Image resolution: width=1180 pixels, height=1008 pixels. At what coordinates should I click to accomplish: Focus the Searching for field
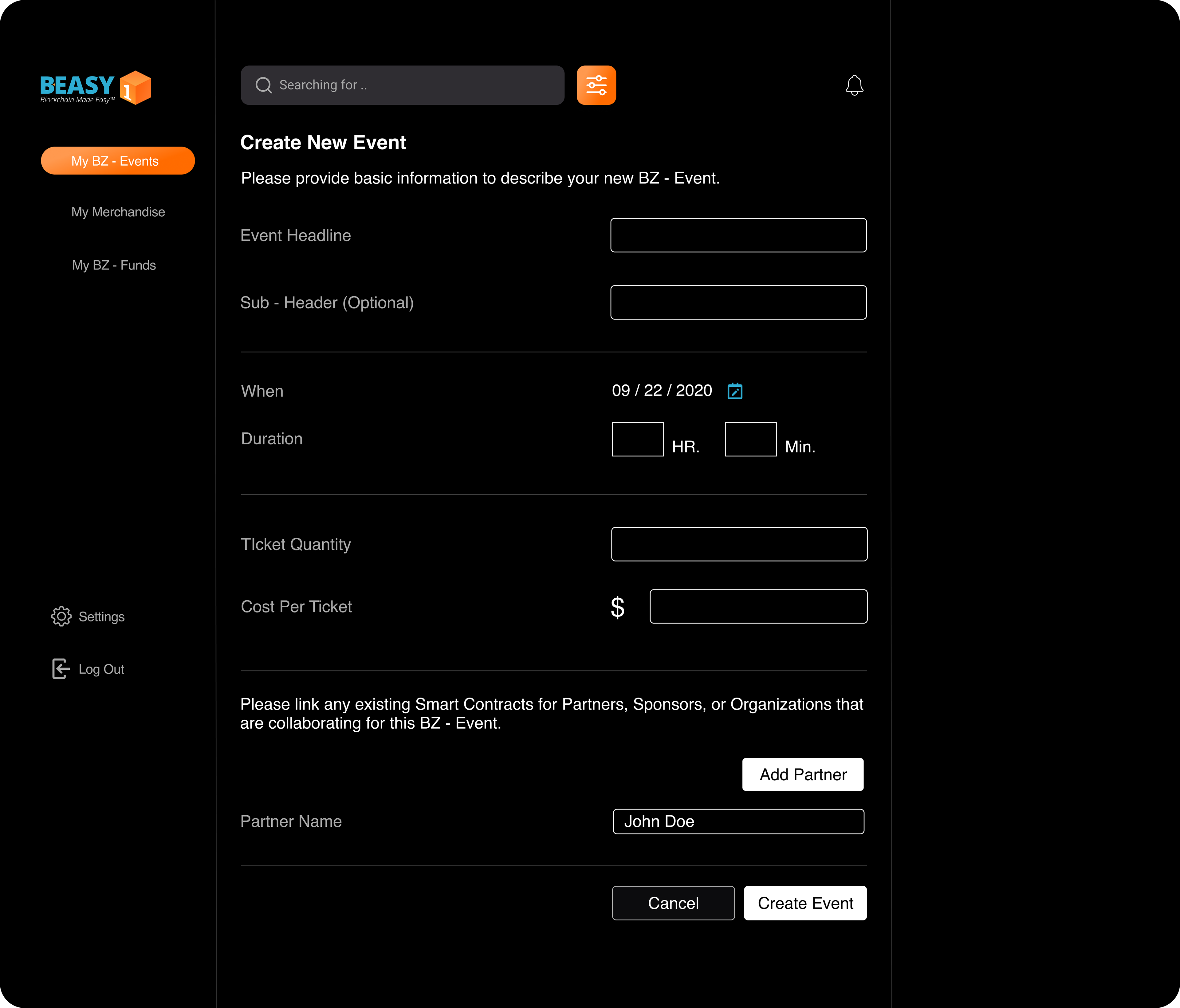click(x=403, y=85)
